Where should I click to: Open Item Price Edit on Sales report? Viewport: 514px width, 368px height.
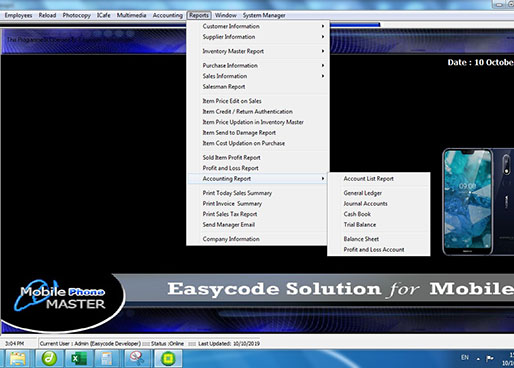click(258, 101)
